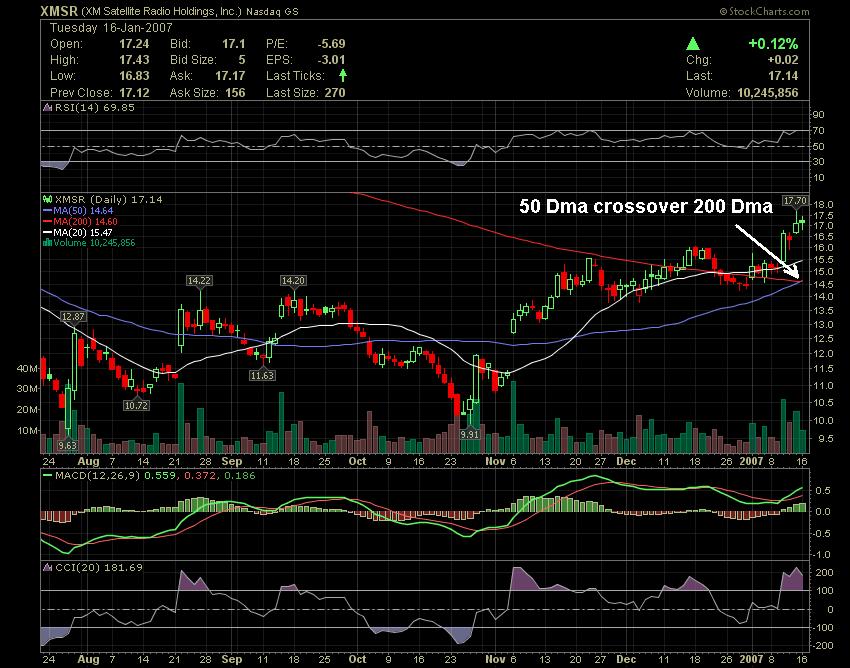This screenshot has width=850, height=668.
Task: Click the Nasdaq GS exchange label
Action: click(272, 11)
